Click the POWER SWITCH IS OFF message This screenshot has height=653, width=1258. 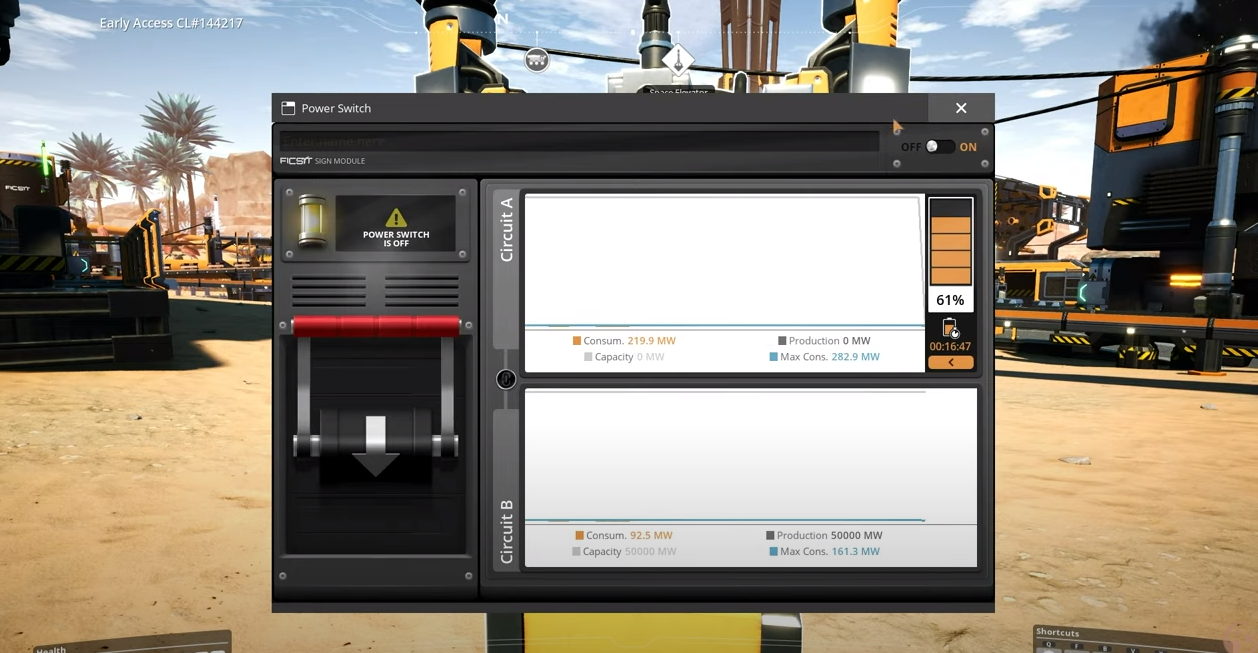pyautogui.click(x=396, y=239)
